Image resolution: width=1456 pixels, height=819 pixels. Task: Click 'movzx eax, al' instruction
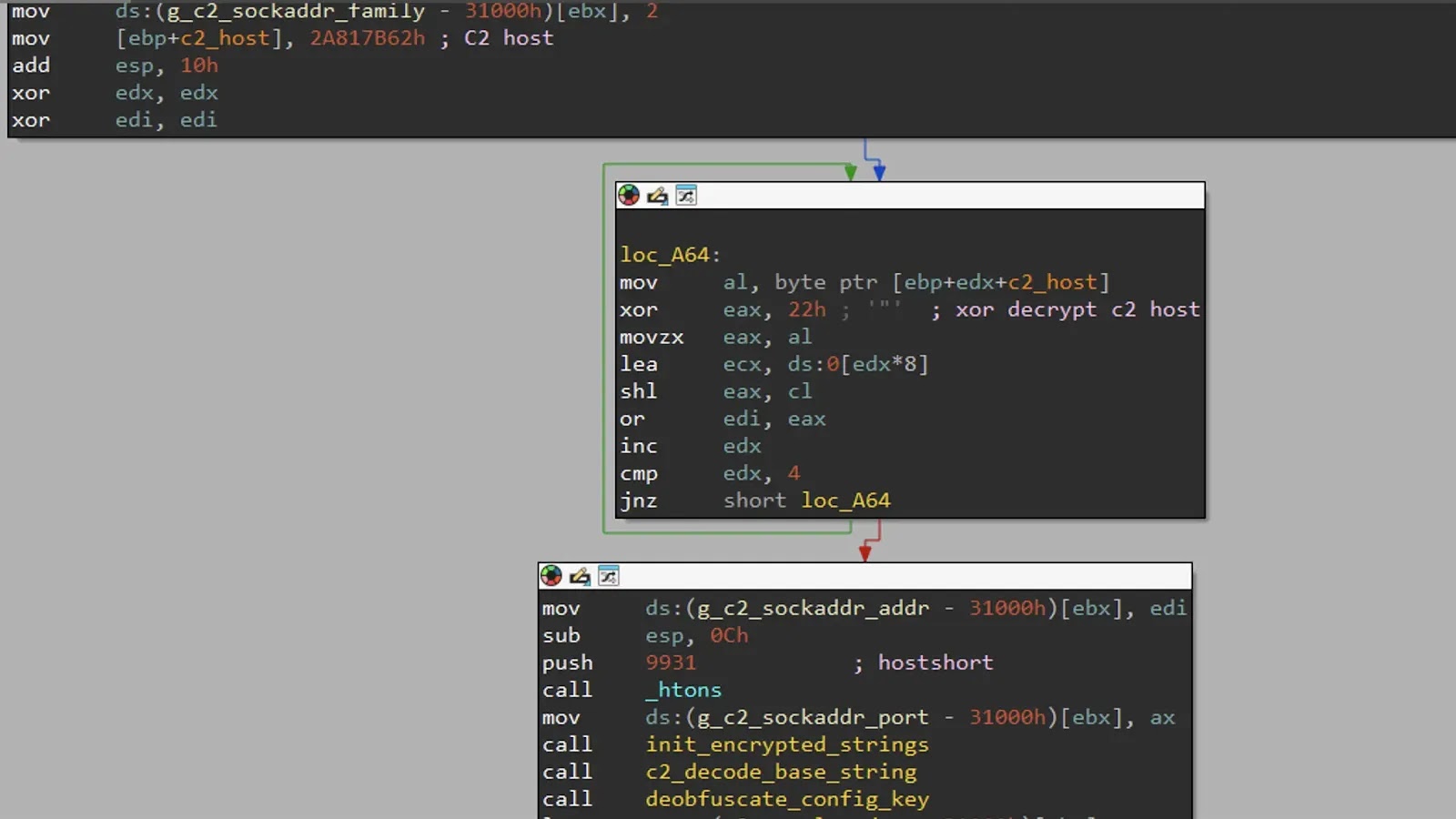pos(716,337)
